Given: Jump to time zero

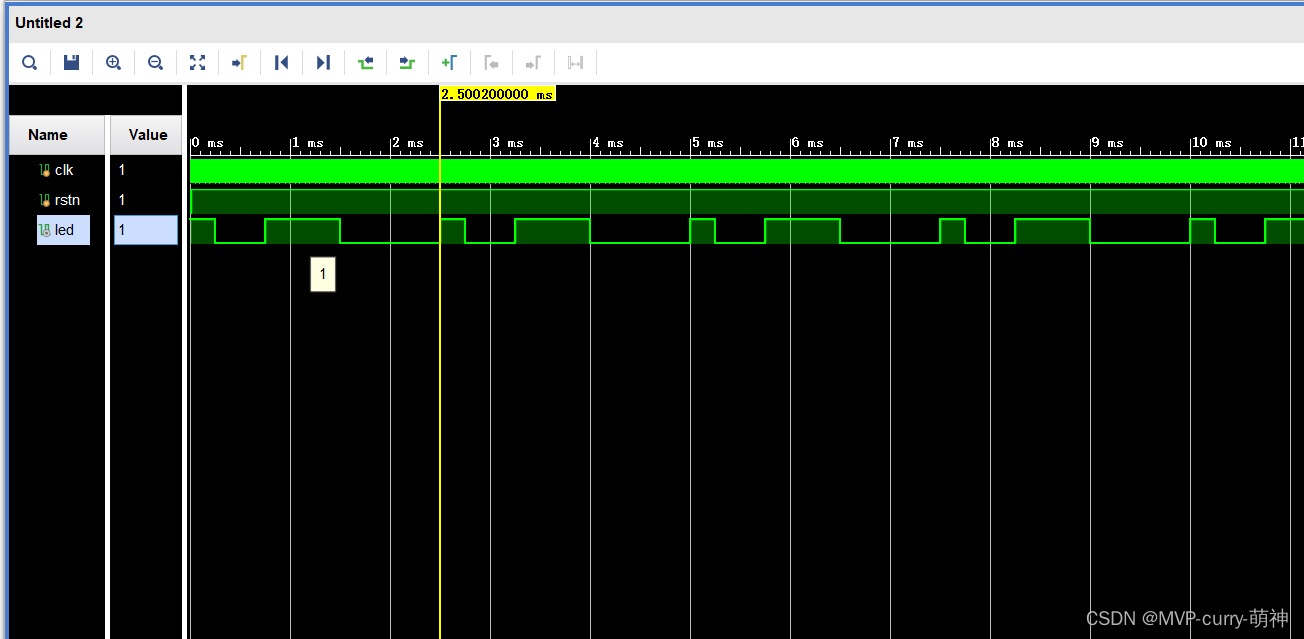Looking at the screenshot, I should tap(281, 63).
